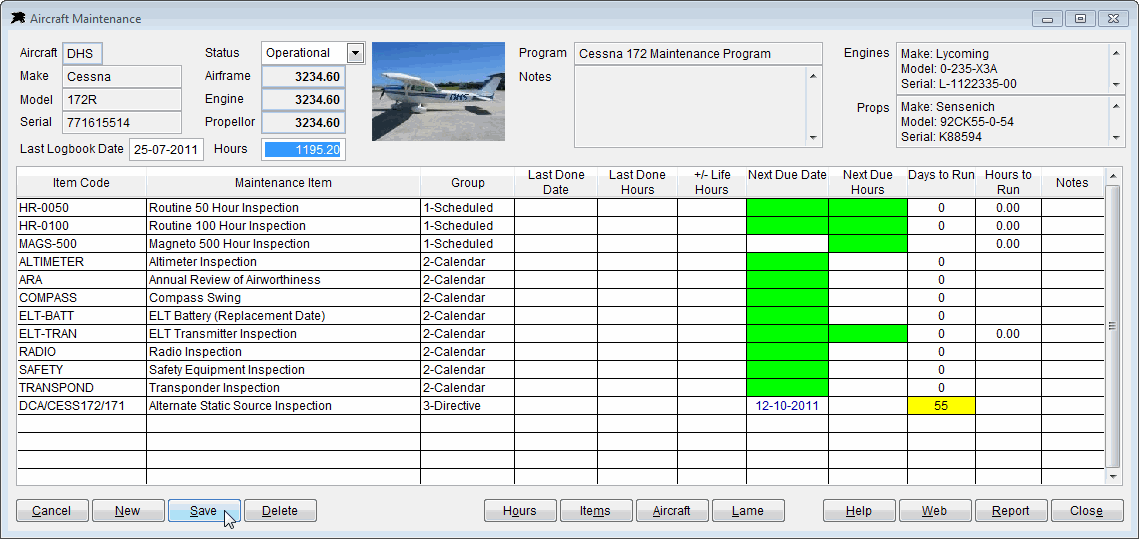
Task: Click the Engine hours field
Action: coord(303,100)
